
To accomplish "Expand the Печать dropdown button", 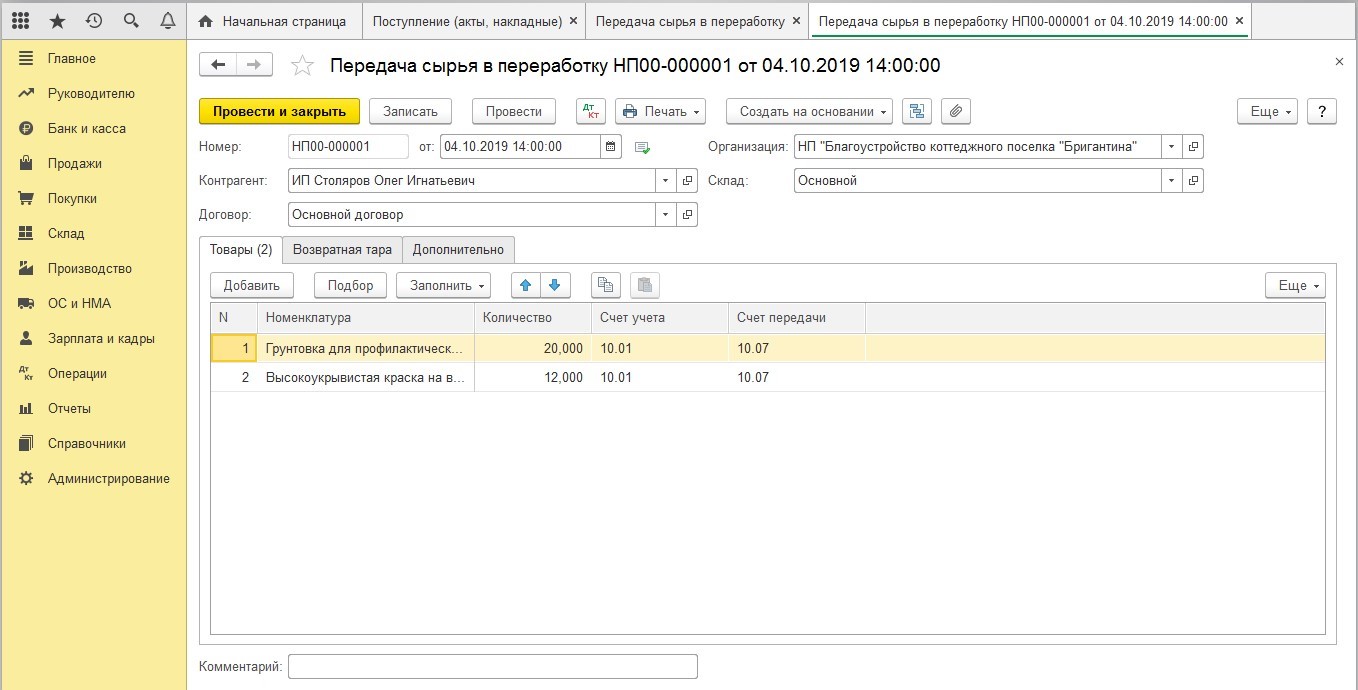I will pos(660,111).
